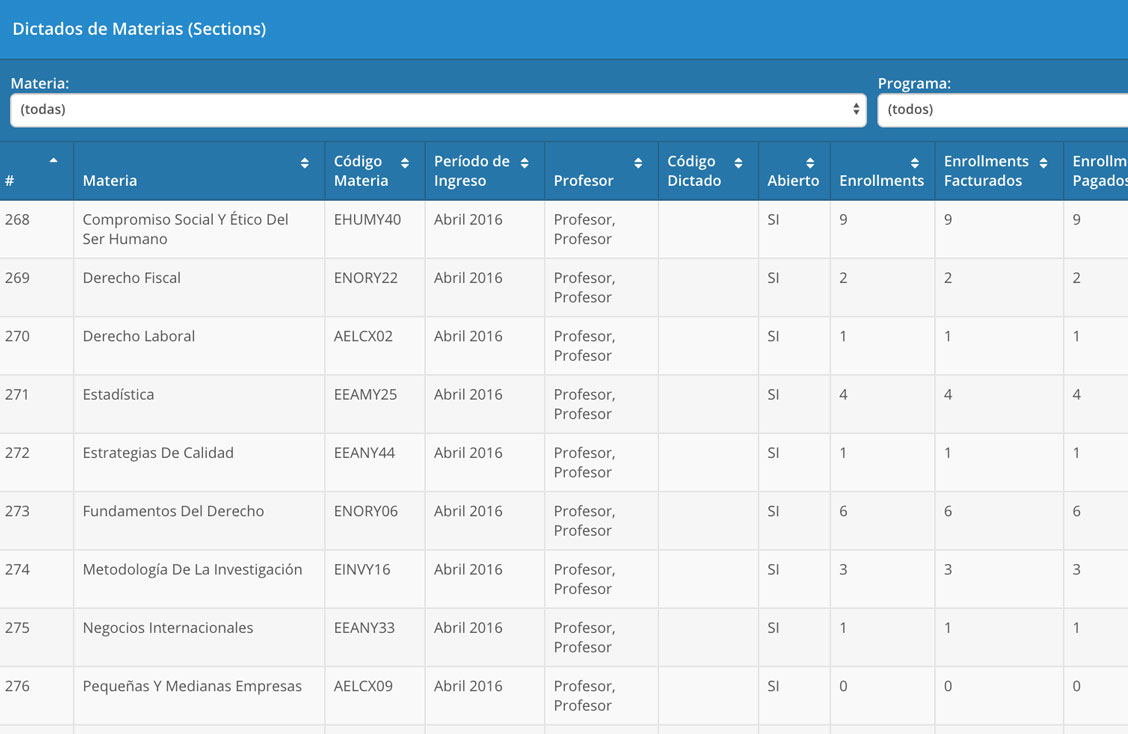Screen dimensions: 1128x734
Task: Click the code AELCX02
Action: (x=363, y=336)
